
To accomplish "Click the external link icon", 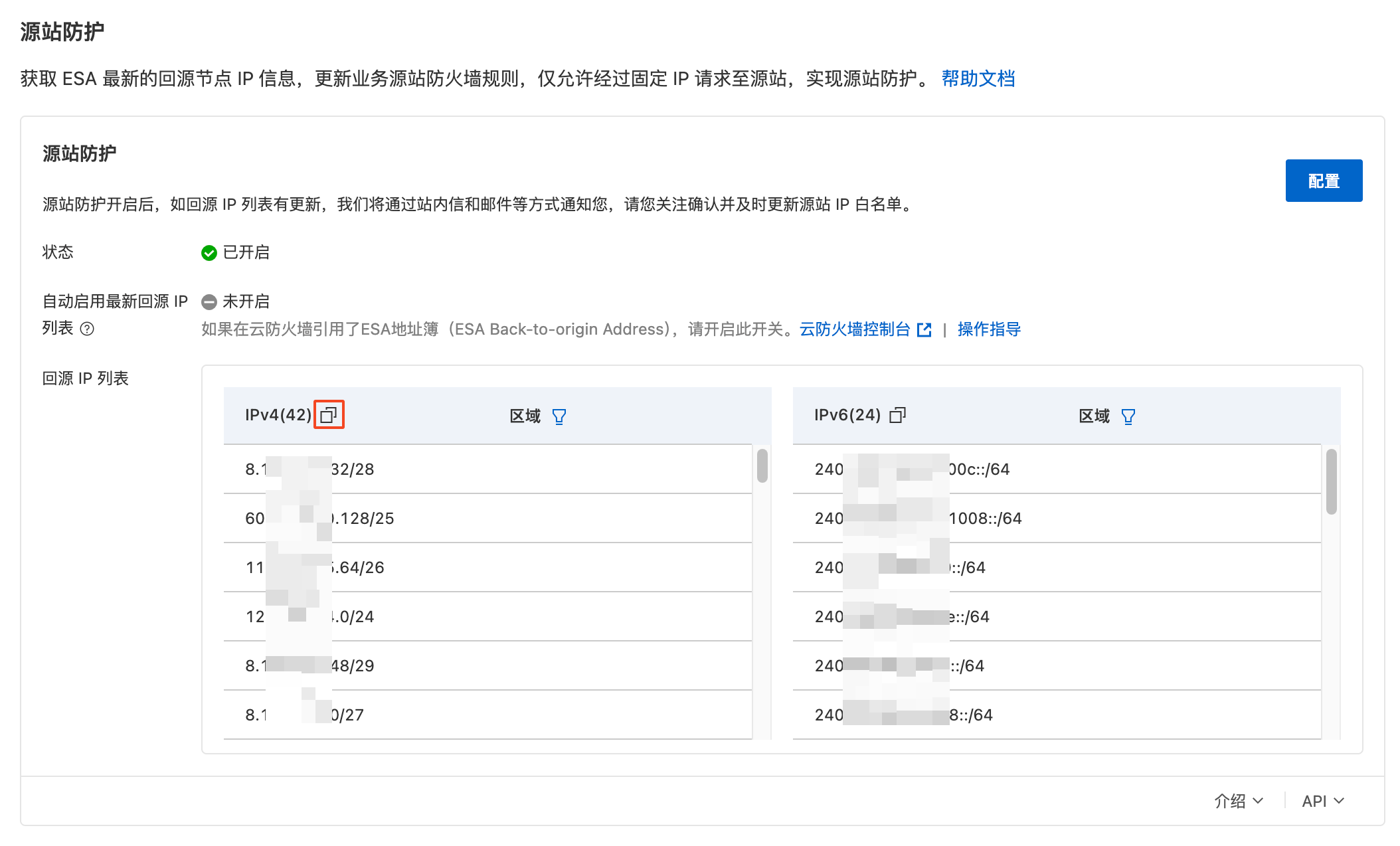I will click(x=924, y=329).
